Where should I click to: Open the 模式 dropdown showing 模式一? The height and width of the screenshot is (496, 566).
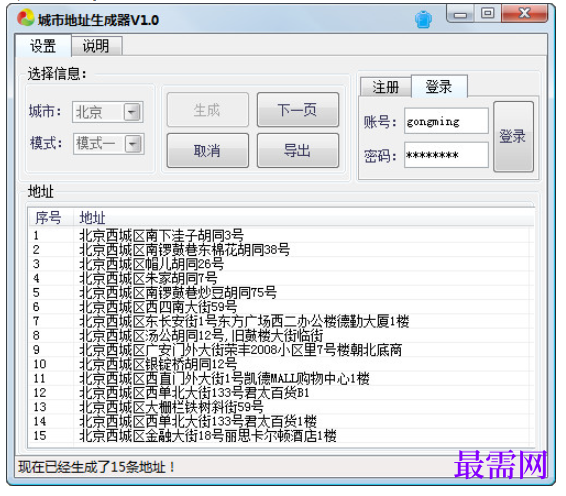click(108, 144)
